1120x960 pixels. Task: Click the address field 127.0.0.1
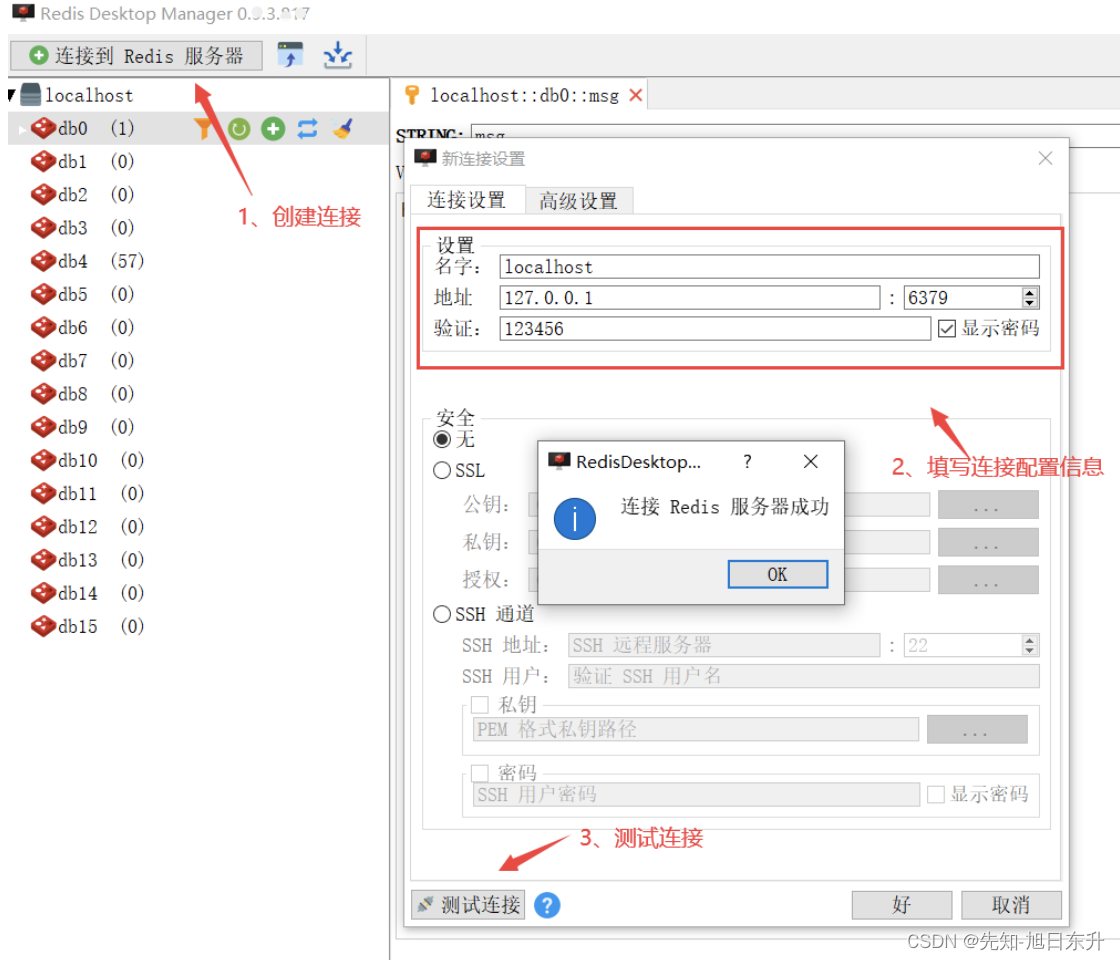tap(689, 298)
